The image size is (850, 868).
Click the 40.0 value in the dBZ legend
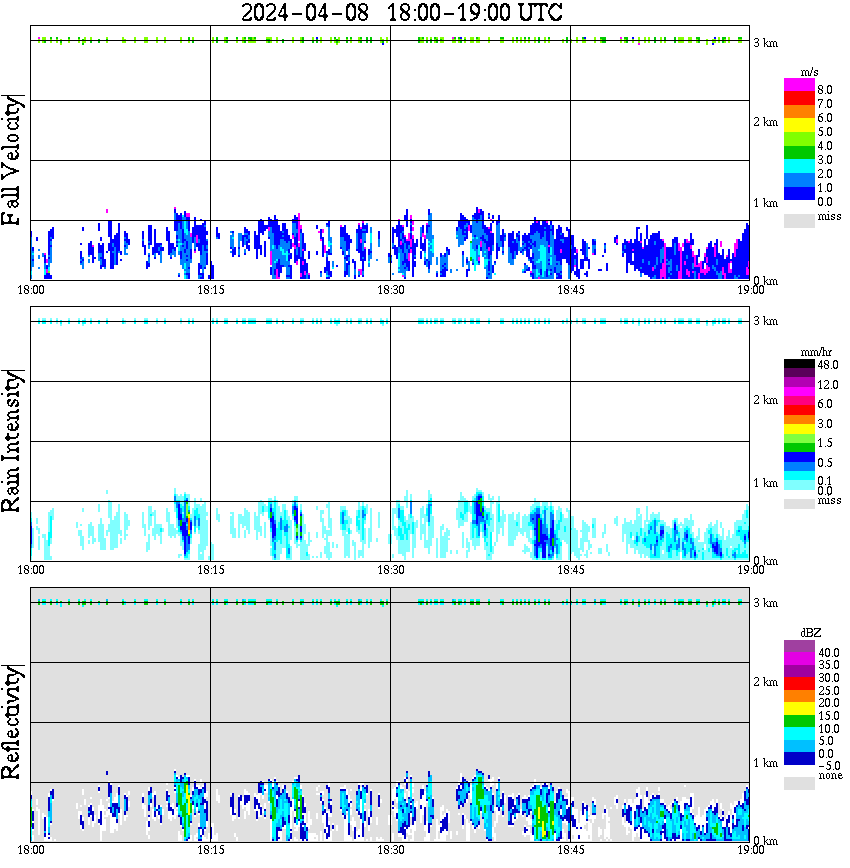(x=829, y=653)
